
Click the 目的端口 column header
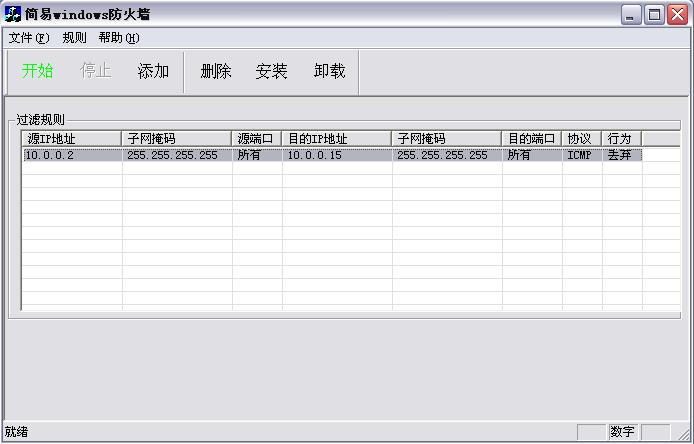tap(532, 139)
